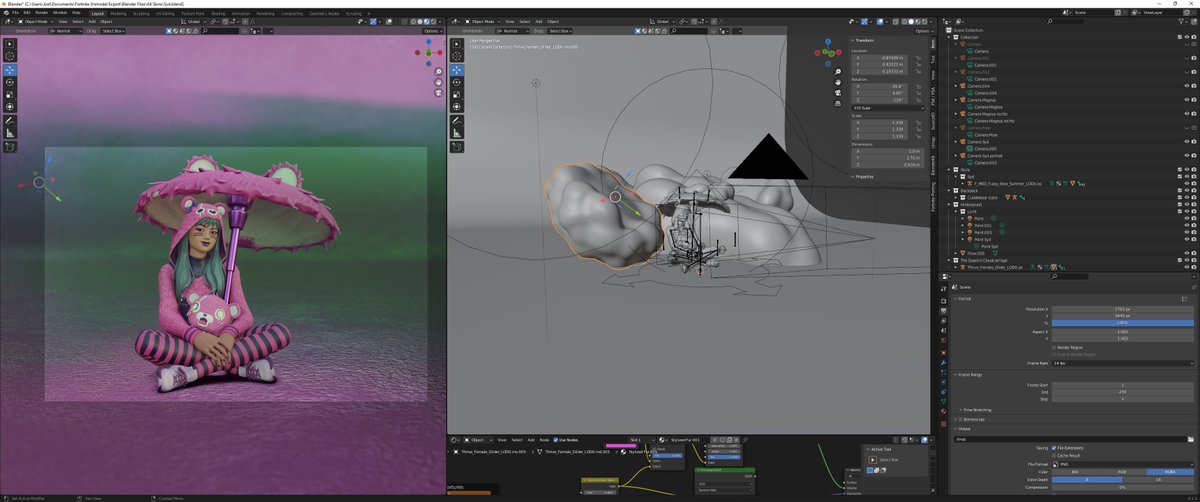1200x502 pixels.
Task: Toggle camera view icon in left viewport
Action: click(438, 93)
